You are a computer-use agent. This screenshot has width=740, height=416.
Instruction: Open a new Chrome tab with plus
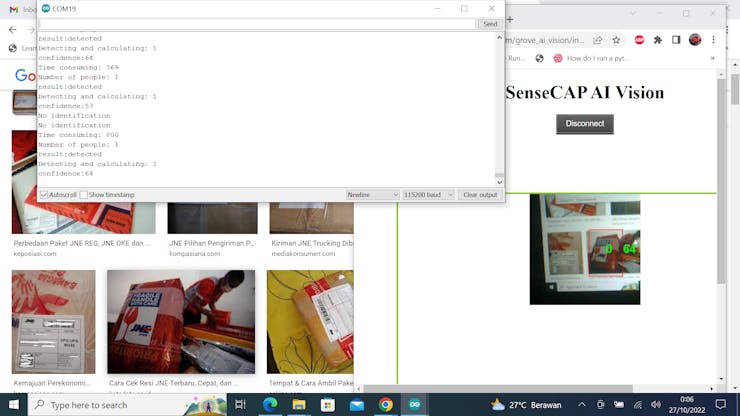click(510, 19)
